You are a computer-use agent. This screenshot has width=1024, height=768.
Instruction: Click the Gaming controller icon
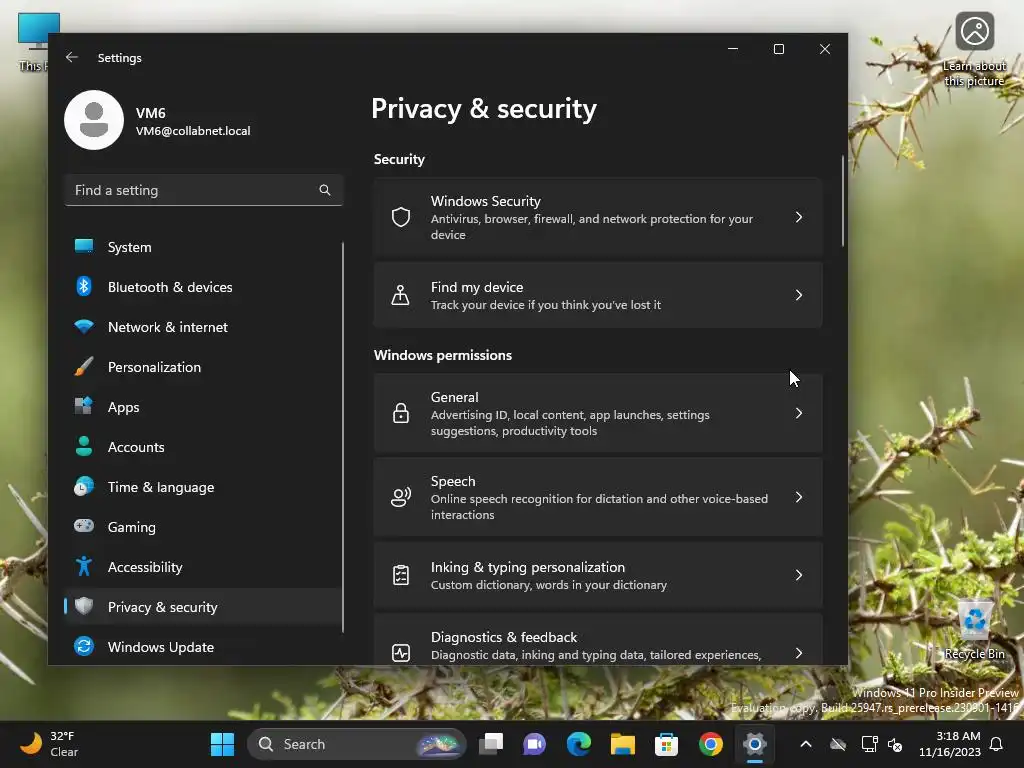click(84, 526)
